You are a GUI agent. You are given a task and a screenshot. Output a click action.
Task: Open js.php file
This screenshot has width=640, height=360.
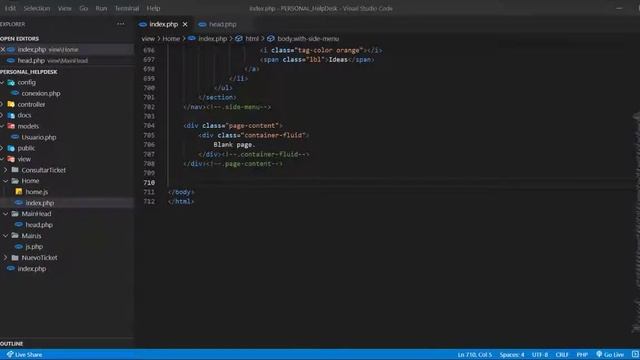tap(34, 247)
